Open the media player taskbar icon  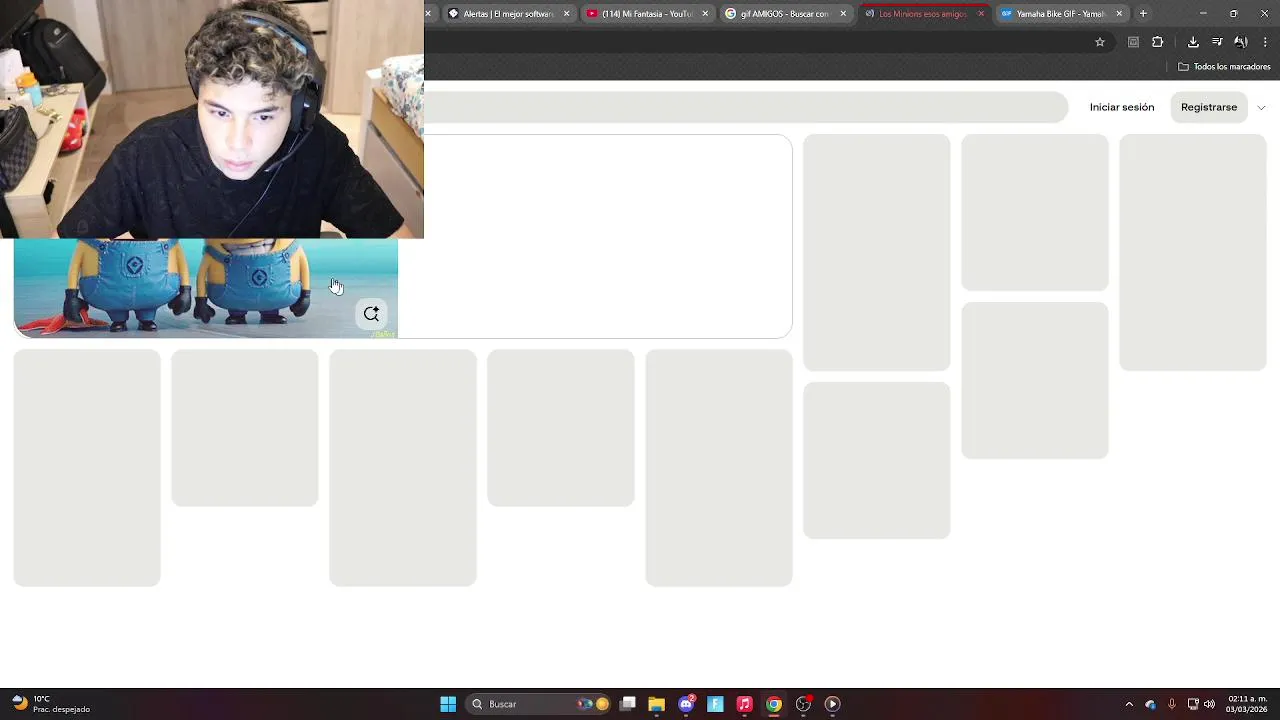coord(832,704)
